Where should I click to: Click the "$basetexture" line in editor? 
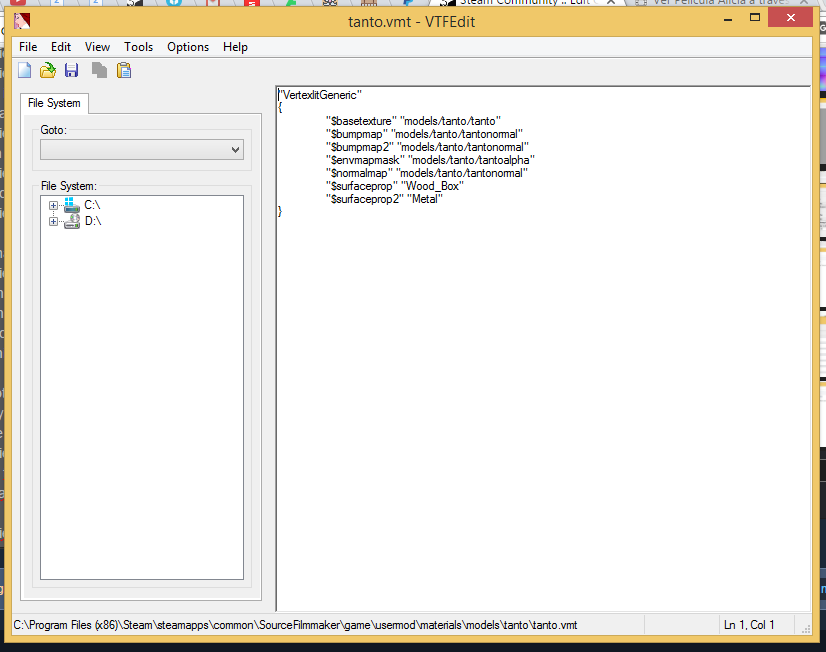[x=413, y=121]
